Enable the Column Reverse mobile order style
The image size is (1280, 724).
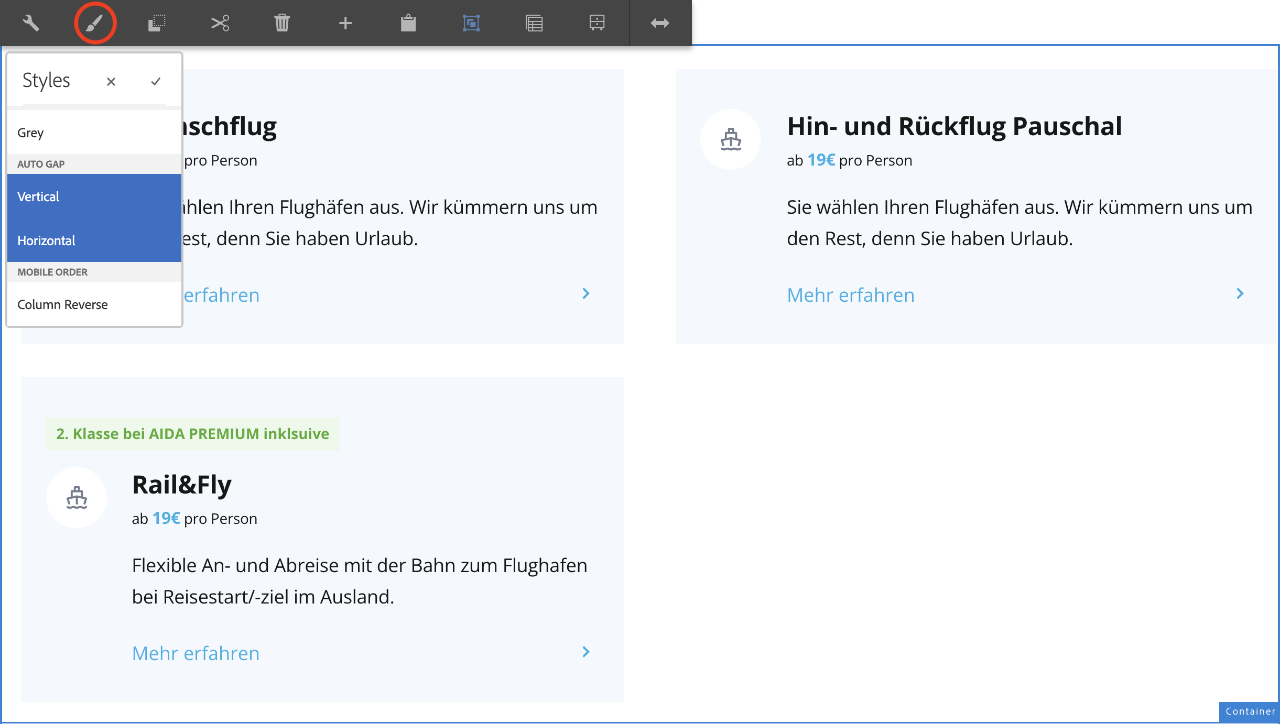94,305
